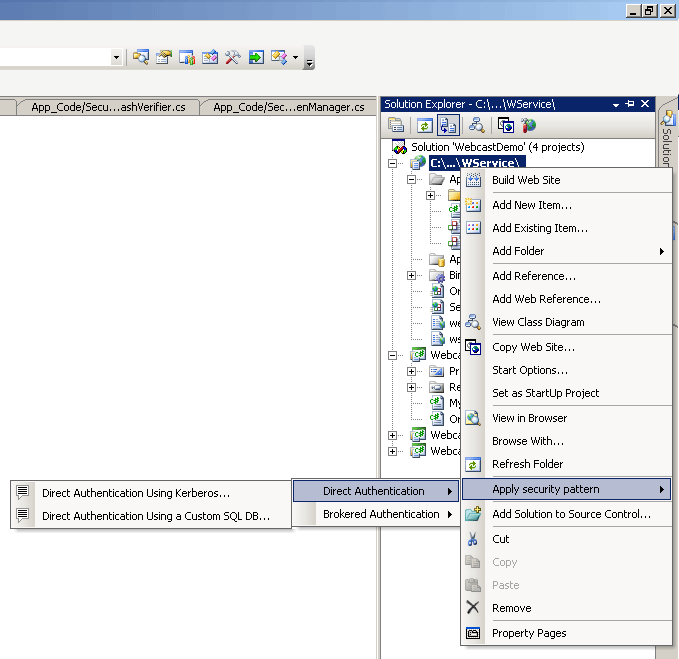Click Solution Explorer Properties icon
Viewport: 679px width, 659px height.
tap(396, 125)
